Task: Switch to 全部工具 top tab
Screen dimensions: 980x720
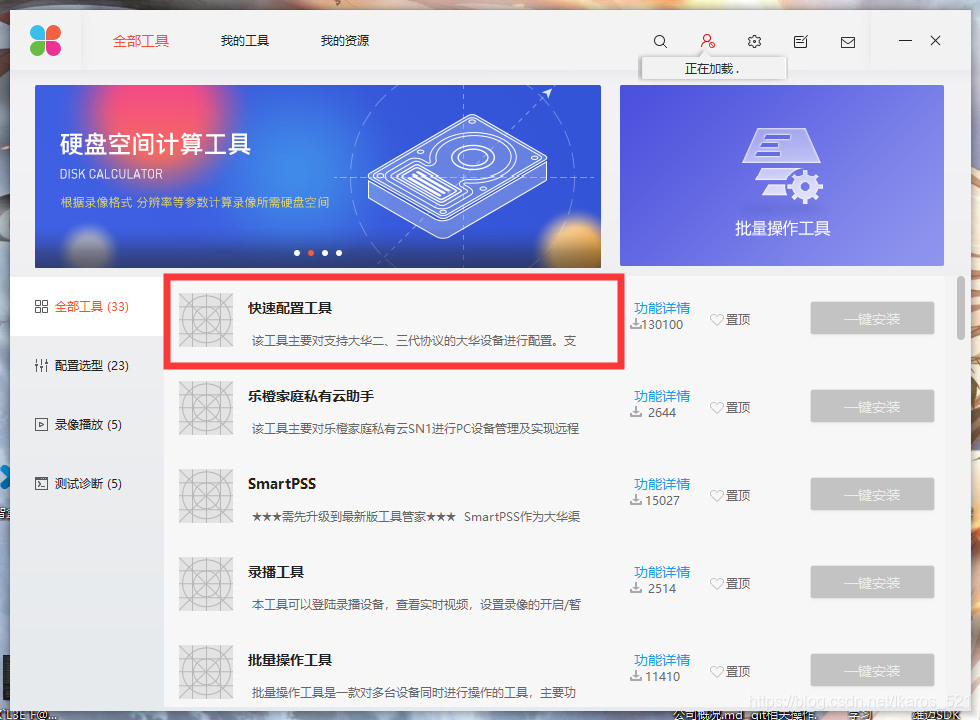Action: pos(141,41)
